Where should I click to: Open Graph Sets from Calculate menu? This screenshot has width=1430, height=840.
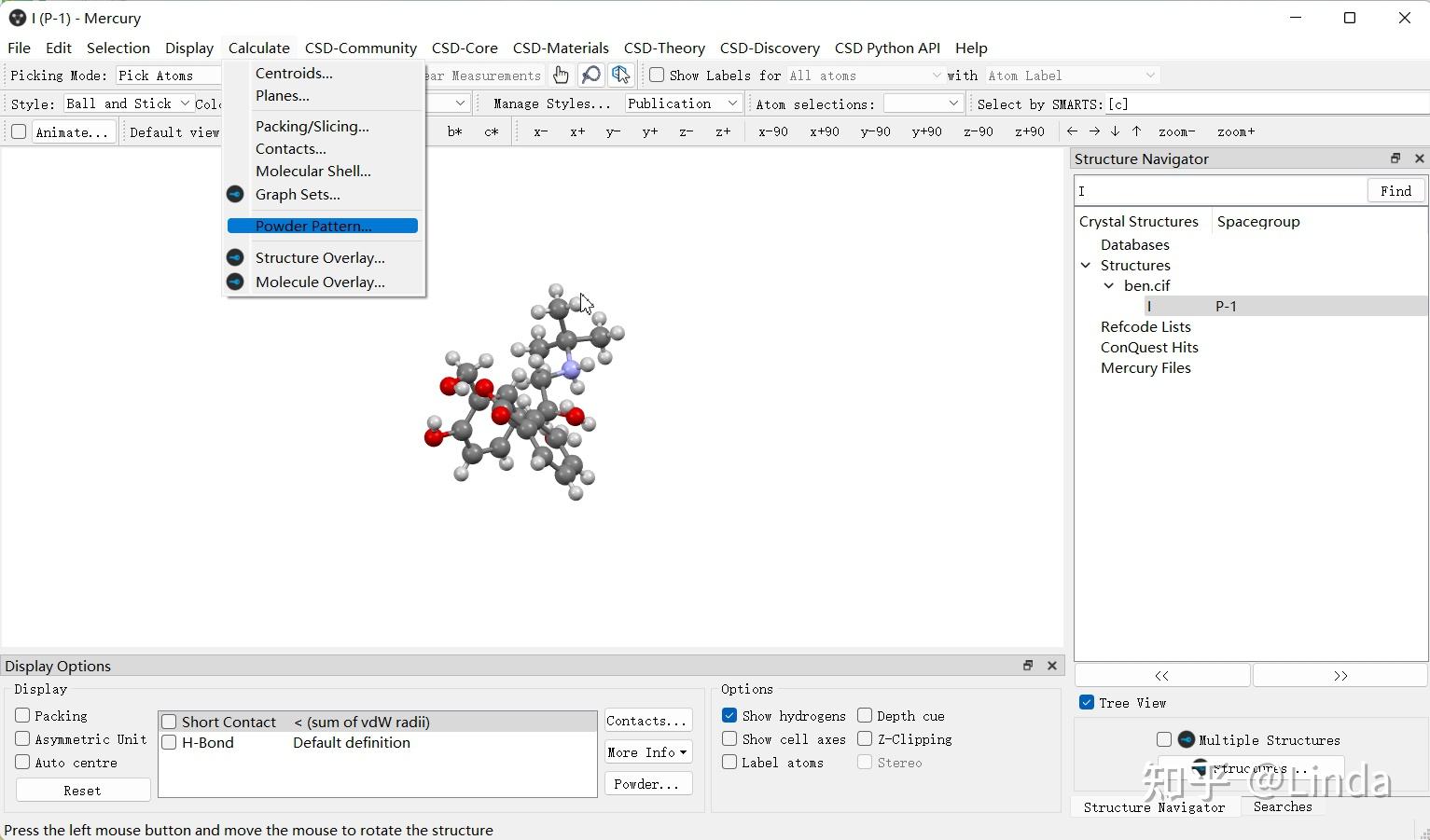click(x=298, y=194)
